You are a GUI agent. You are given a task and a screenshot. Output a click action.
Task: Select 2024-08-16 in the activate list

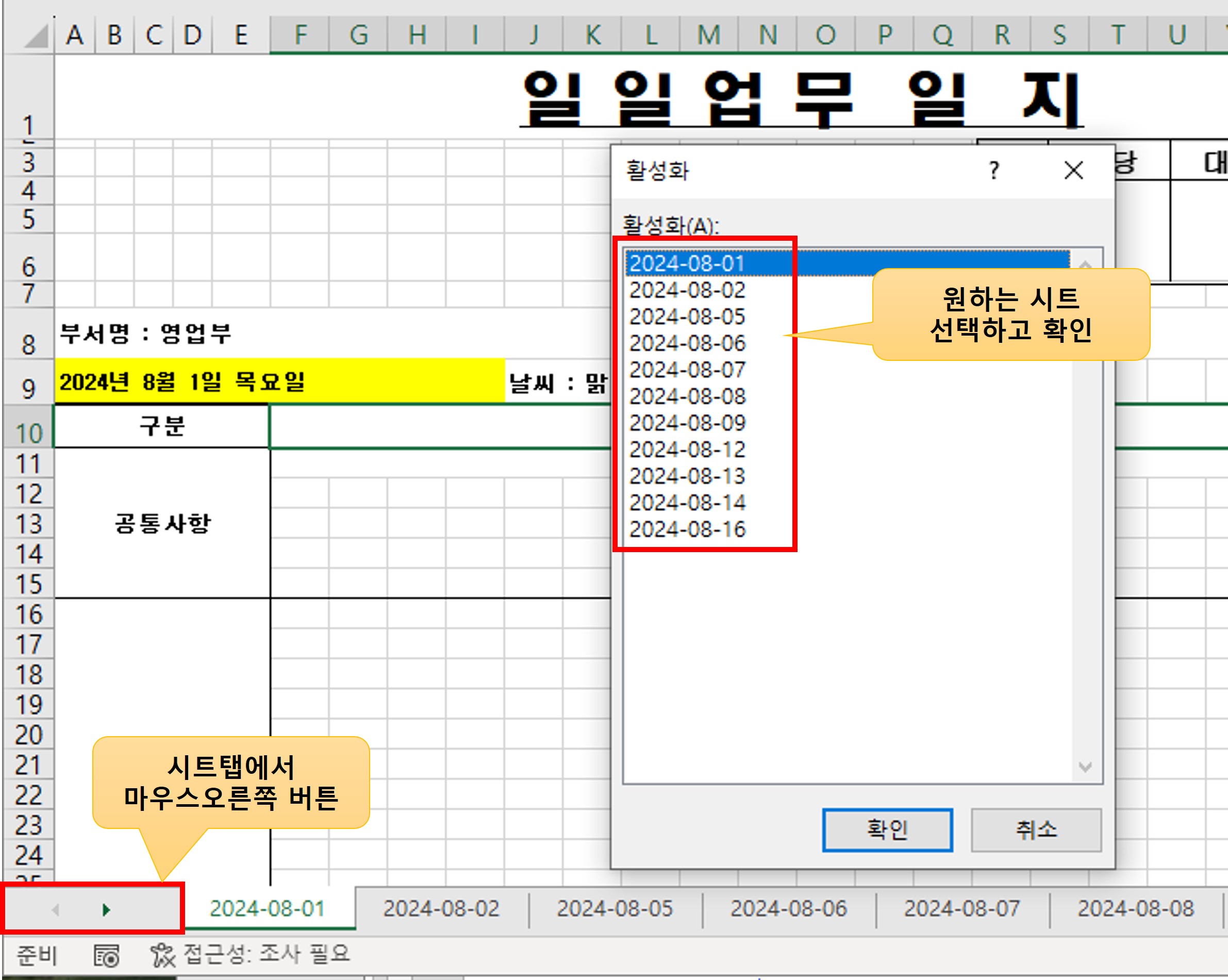(847, 529)
